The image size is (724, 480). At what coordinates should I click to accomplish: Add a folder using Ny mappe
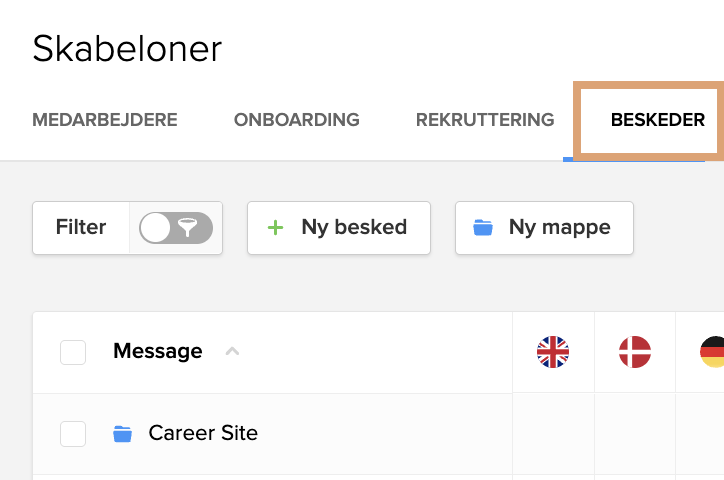[x=544, y=228]
